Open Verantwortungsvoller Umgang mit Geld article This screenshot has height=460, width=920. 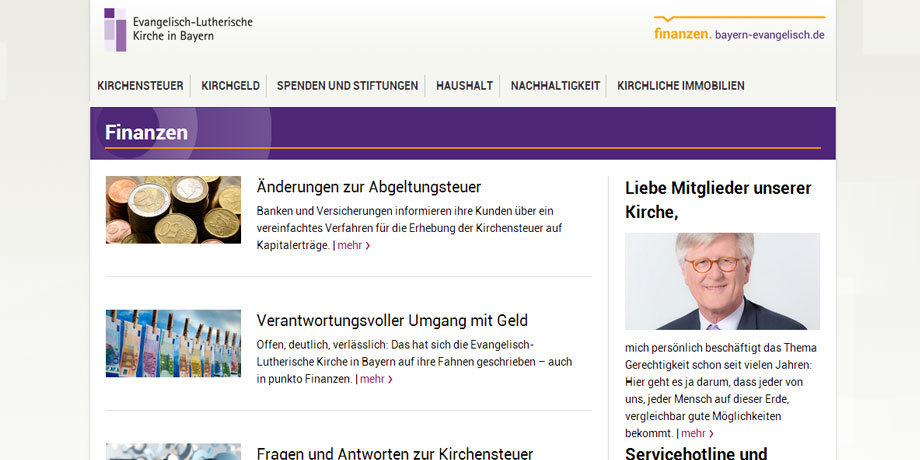pos(392,321)
